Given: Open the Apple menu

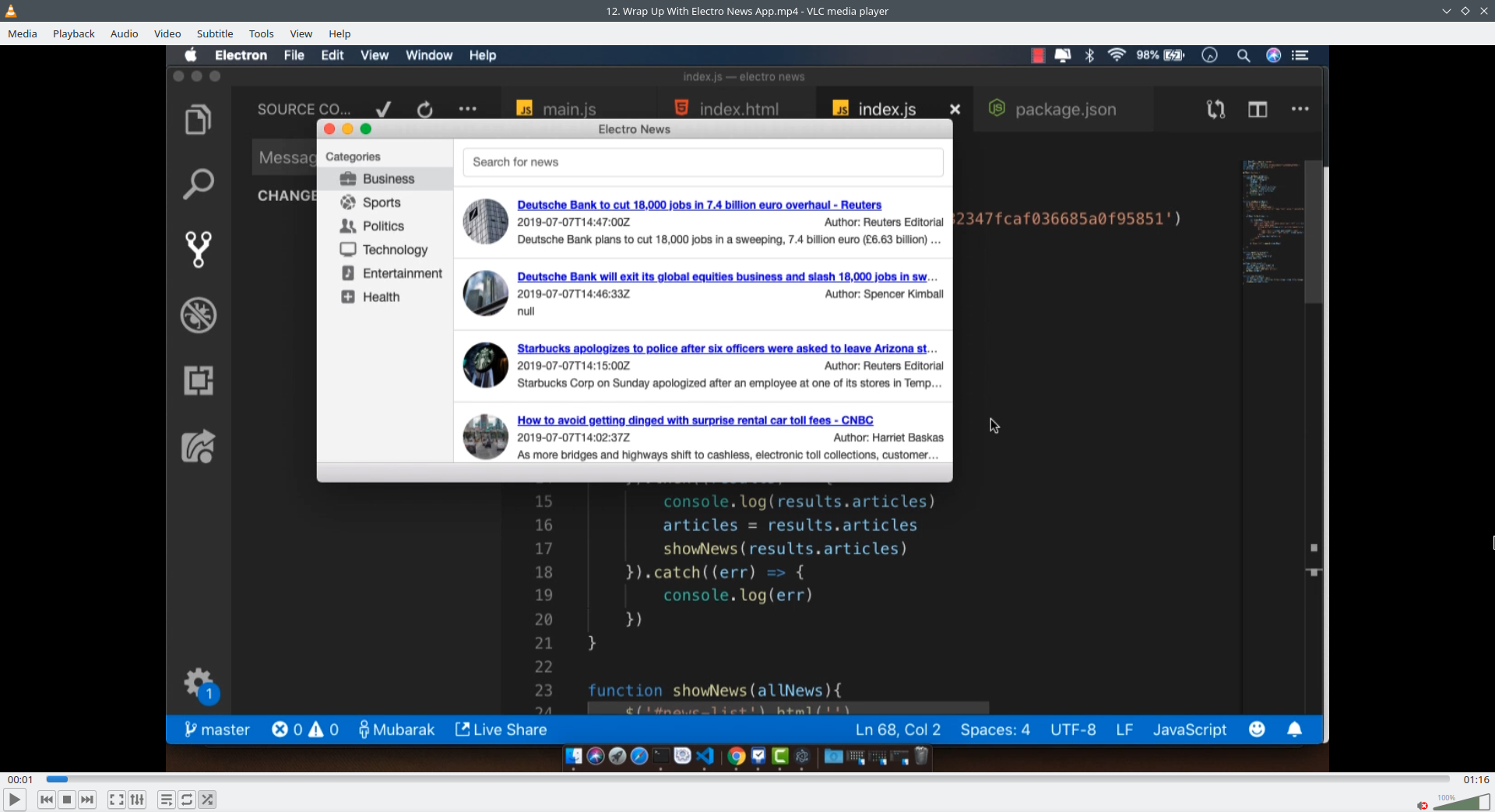Looking at the screenshot, I should [x=191, y=55].
